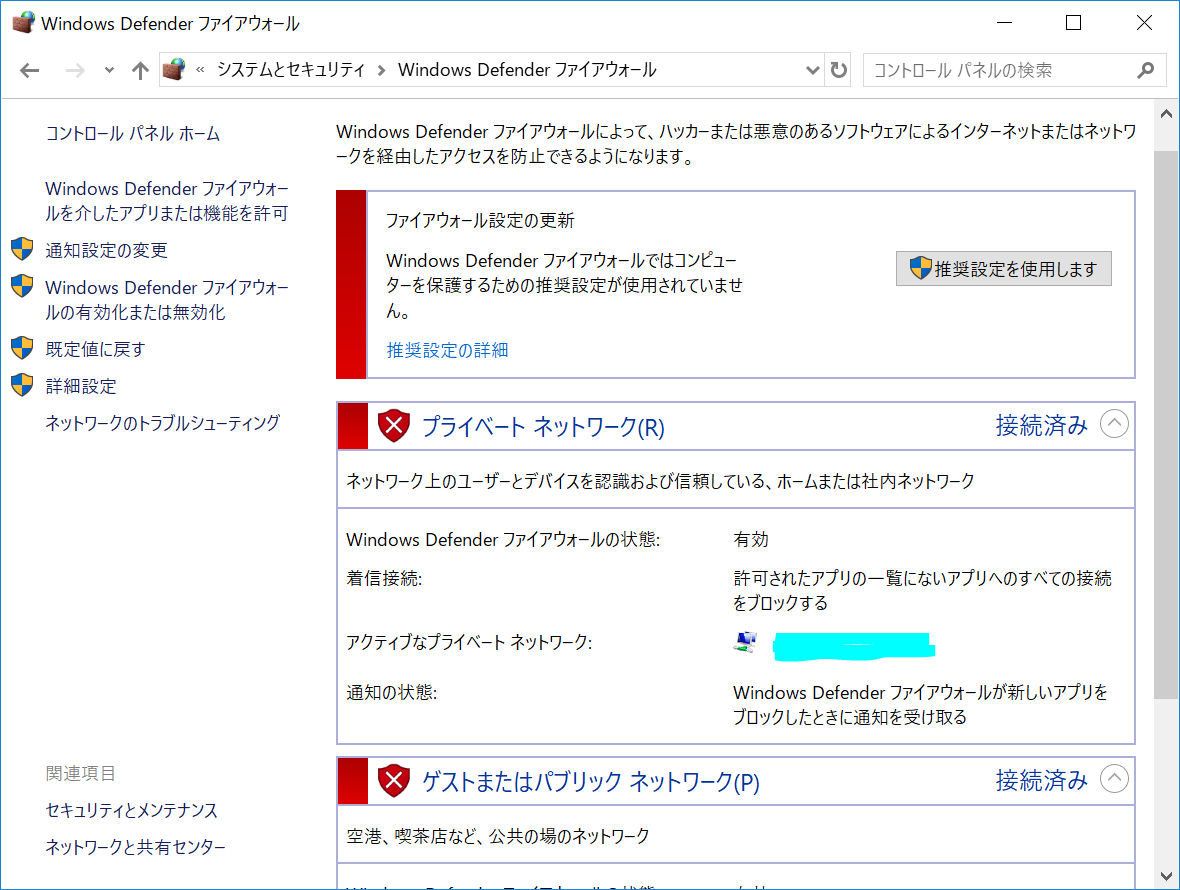This screenshot has height=890, width=1180.
Task: Open 通知設定の変更 in the sidebar
Action: coord(106,250)
